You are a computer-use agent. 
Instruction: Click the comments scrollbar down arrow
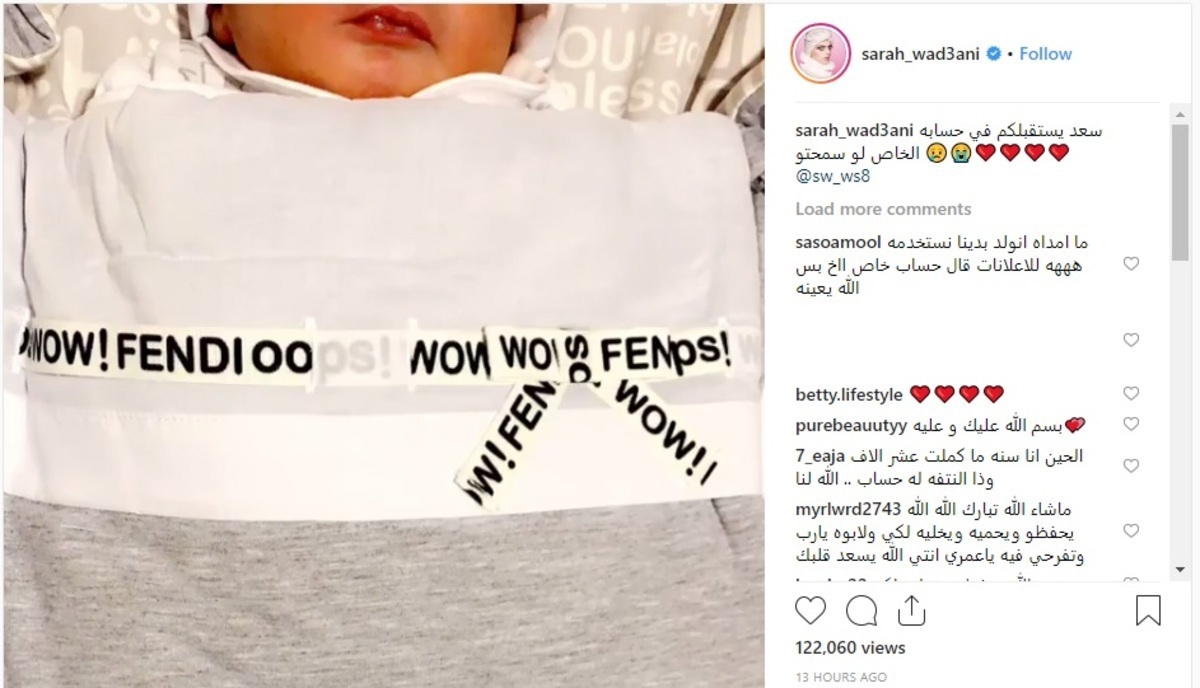click(1180, 570)
